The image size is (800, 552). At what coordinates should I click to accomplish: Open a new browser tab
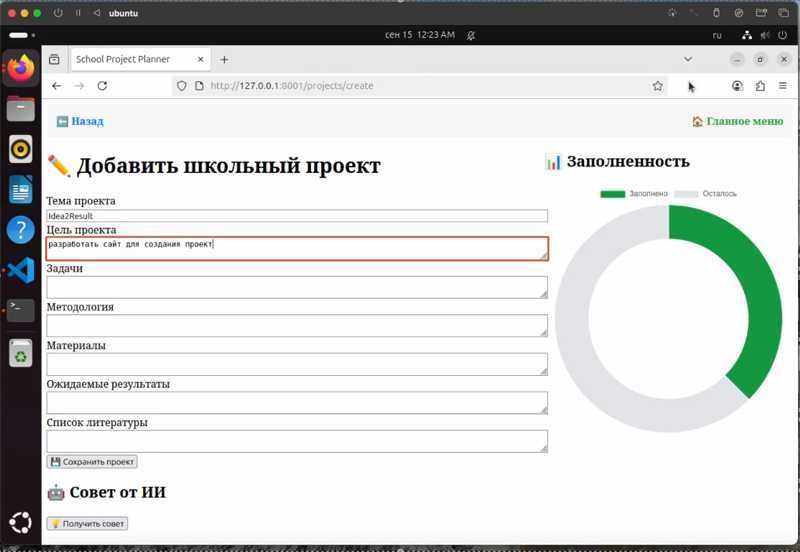tap(224, 60)
